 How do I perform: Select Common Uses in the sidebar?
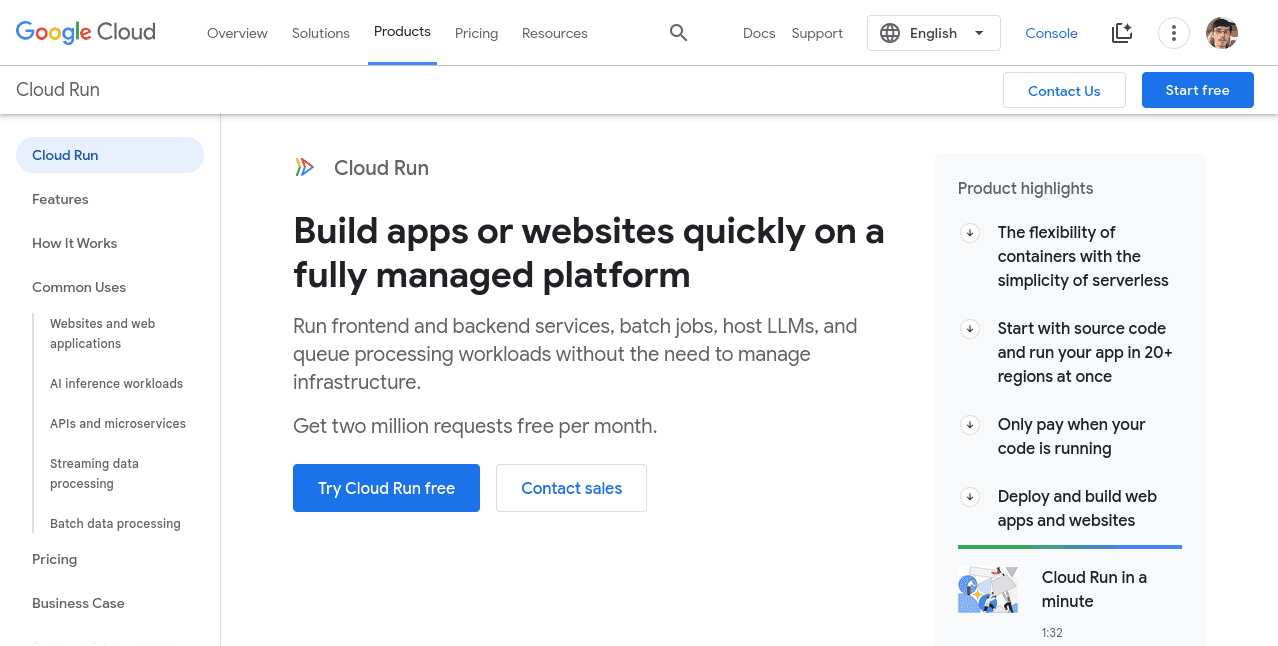coord(79,287)
